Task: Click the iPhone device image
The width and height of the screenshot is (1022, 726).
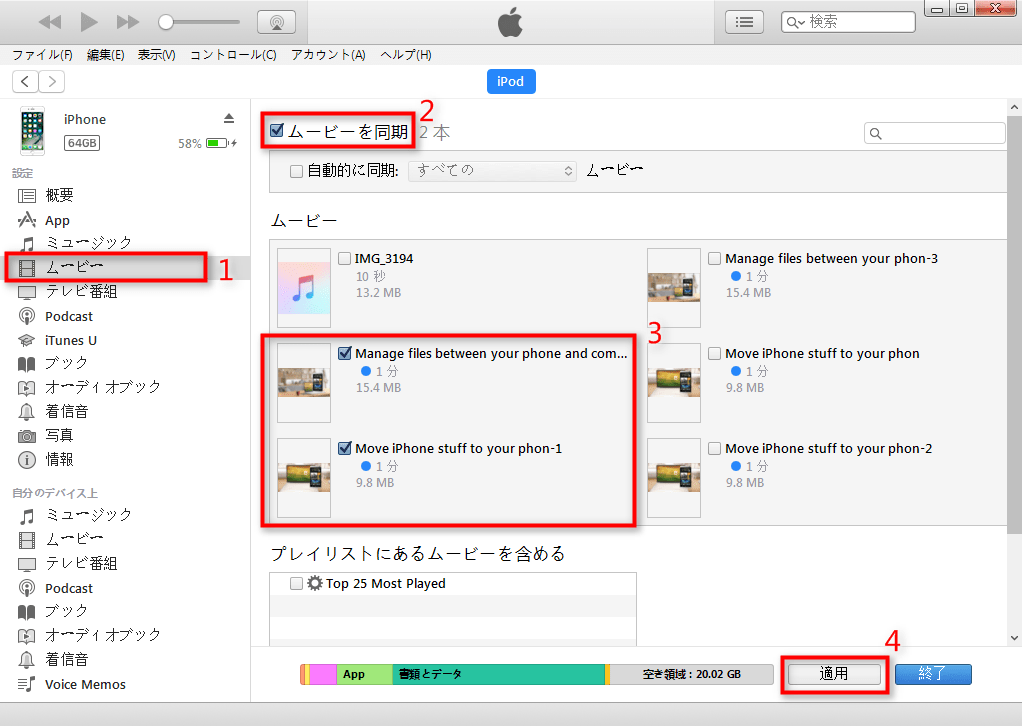Action: (32, 131)
